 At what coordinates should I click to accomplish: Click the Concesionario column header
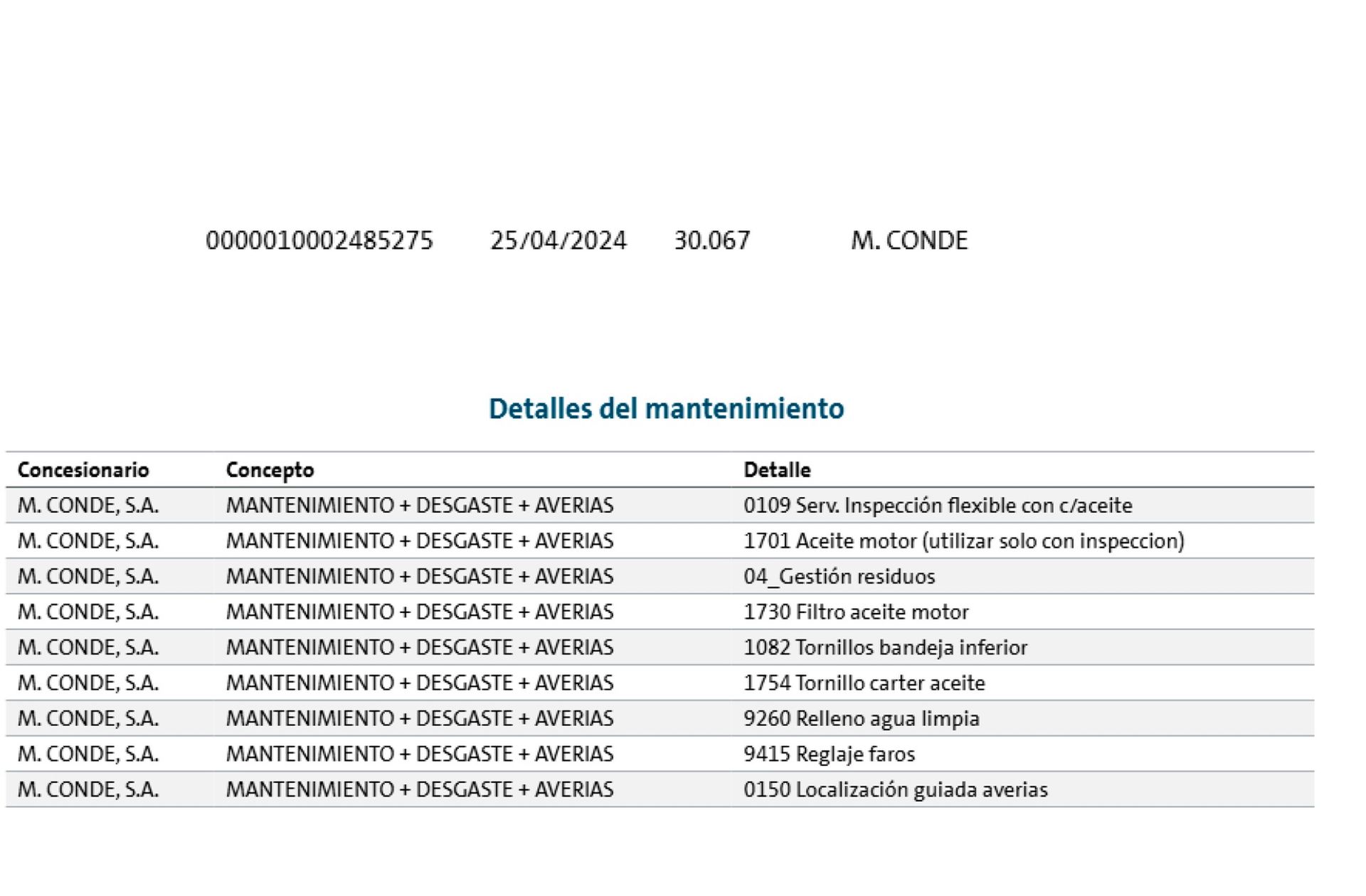[x=83, y=470]
